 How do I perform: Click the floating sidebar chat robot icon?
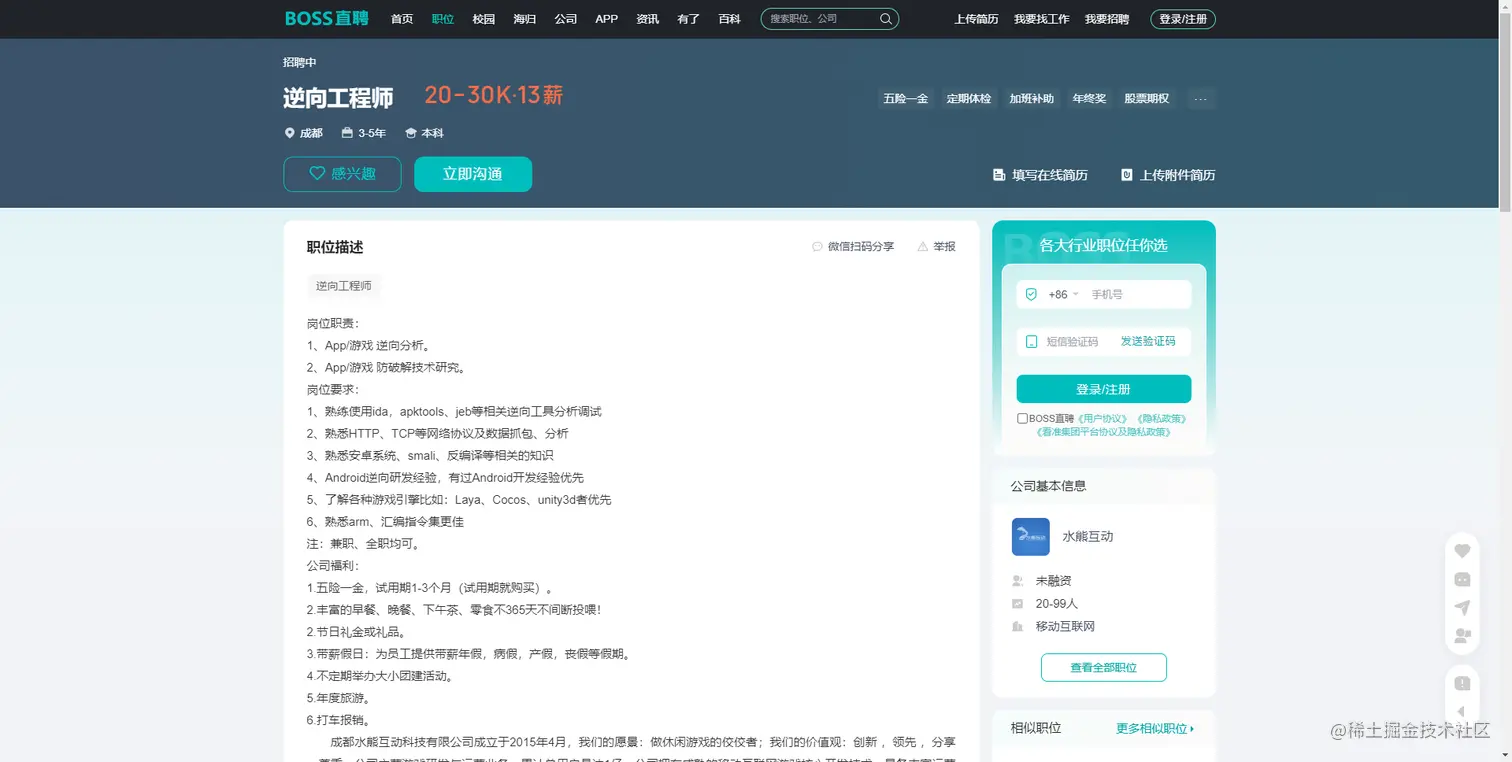[1462, 579]
